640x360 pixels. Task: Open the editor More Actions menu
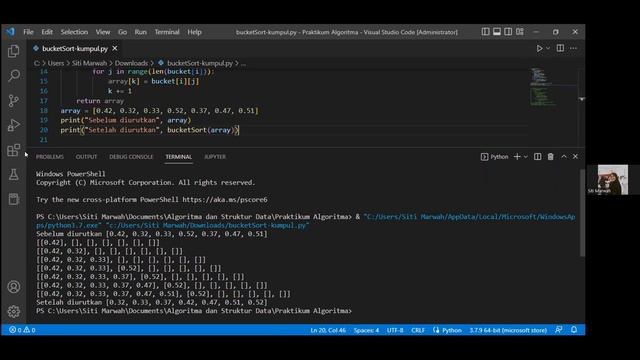(x=573, y=48)
